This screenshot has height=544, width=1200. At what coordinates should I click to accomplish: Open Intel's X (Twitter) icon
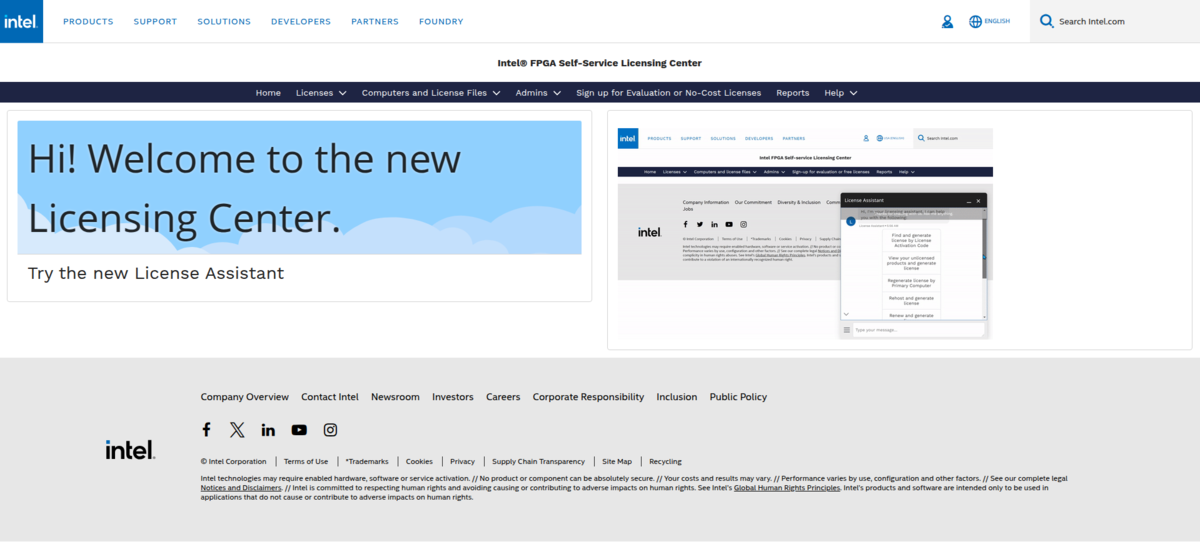[237, 430]
